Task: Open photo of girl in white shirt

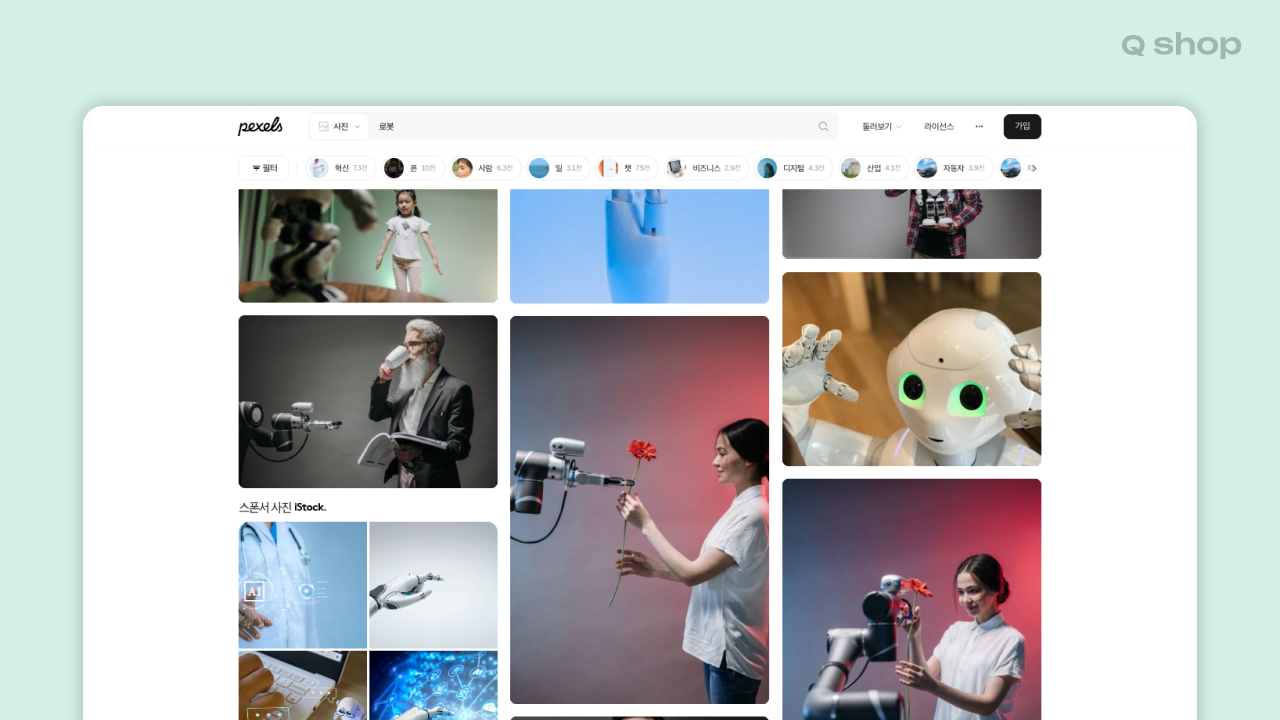Action: pos(368,245)
